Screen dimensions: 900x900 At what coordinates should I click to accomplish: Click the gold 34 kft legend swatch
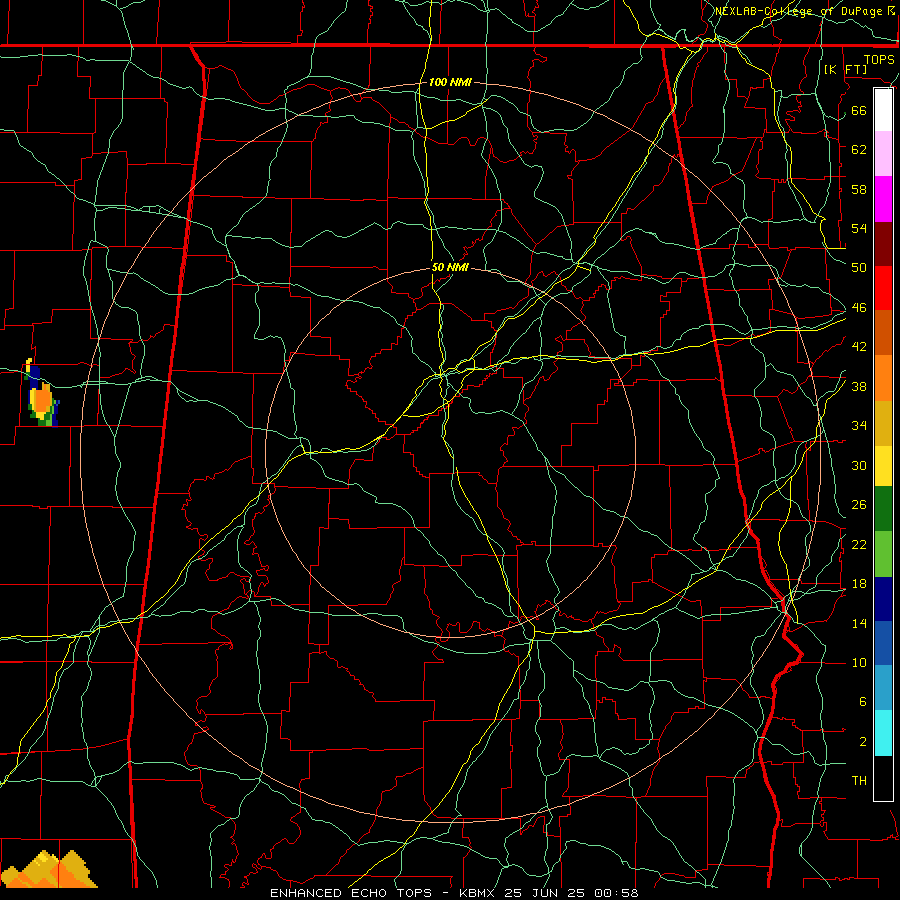coord(883,423)
